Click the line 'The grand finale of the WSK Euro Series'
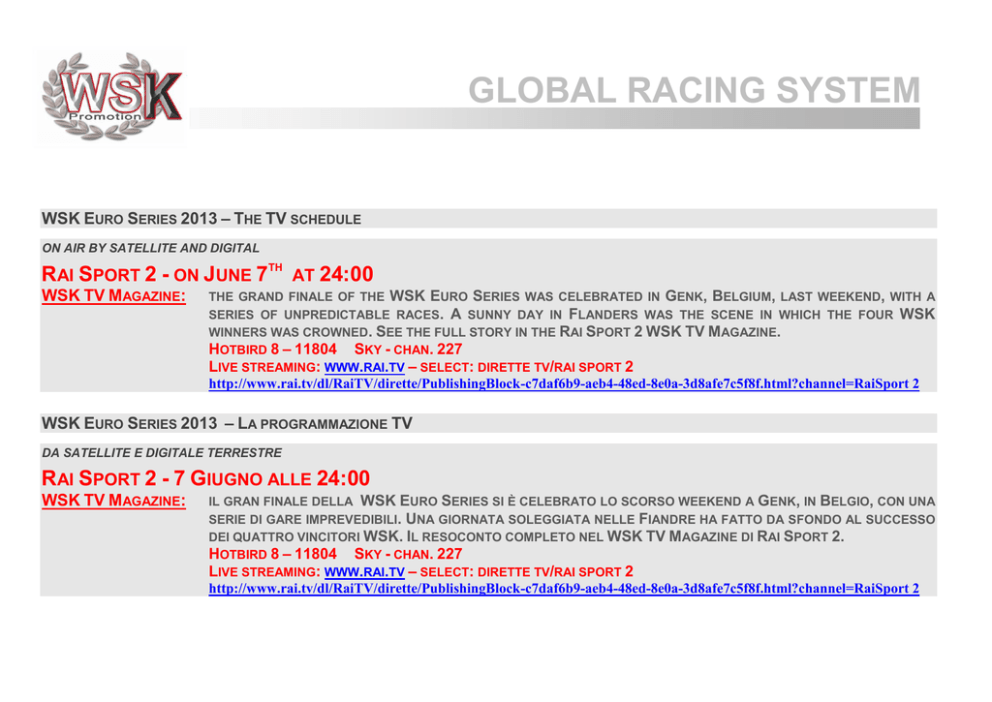 [572, 297]
